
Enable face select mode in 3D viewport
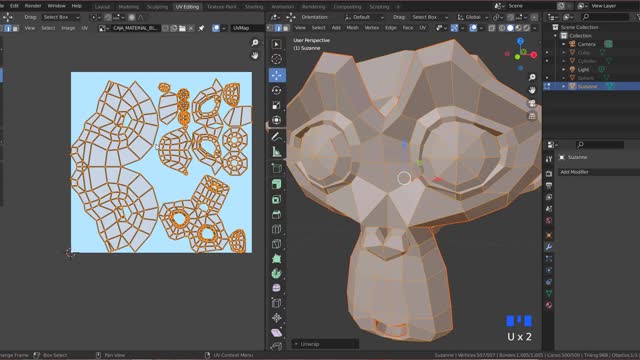coord(286,28)
